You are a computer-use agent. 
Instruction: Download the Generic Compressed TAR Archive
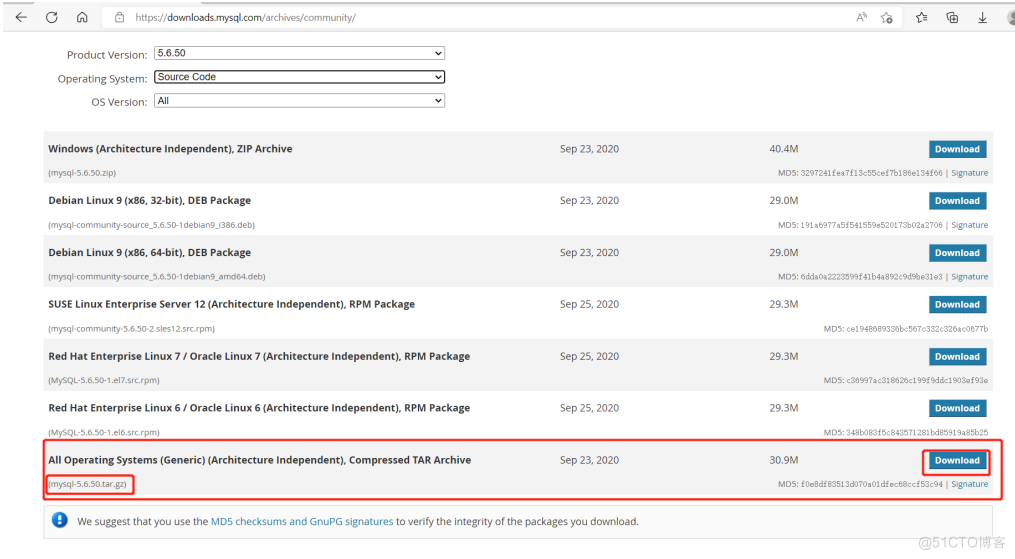(x=957, y=461)
